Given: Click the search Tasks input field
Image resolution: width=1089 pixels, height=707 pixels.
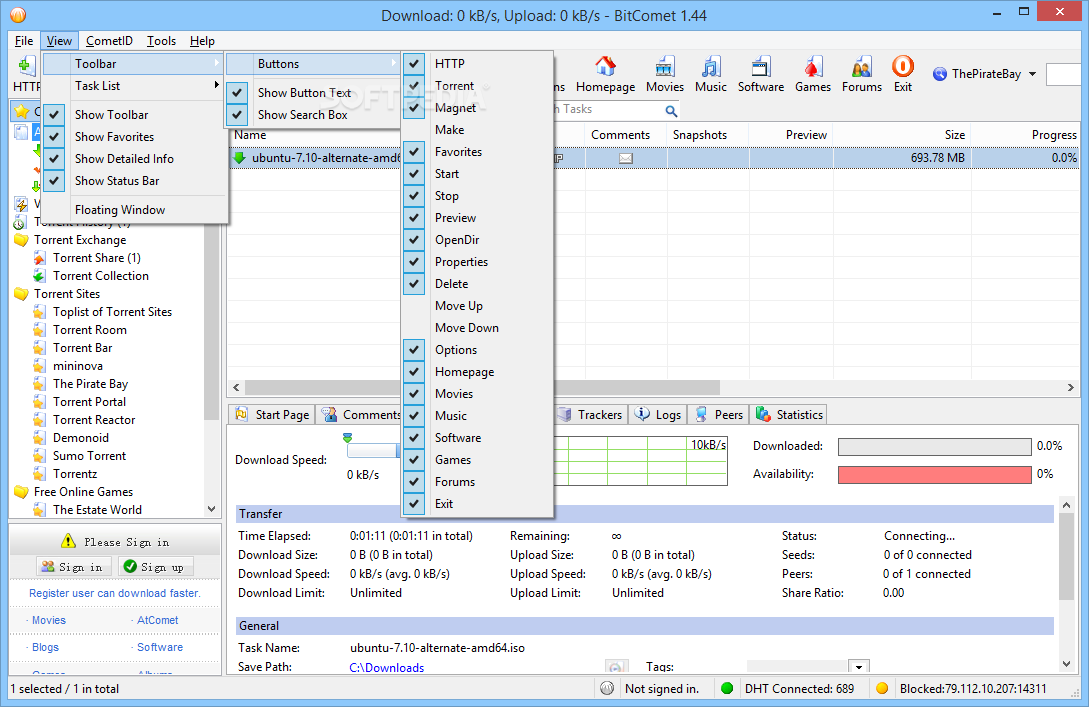Looking at the screenshot, I should click(x=608, y=110).
